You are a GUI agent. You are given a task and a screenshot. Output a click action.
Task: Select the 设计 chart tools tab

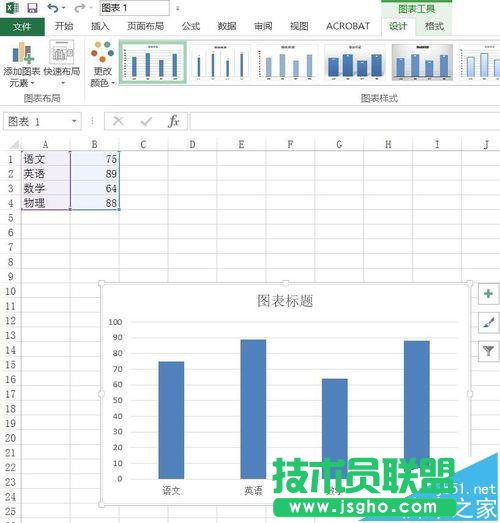pyautogui.click(x=398, y=26)
